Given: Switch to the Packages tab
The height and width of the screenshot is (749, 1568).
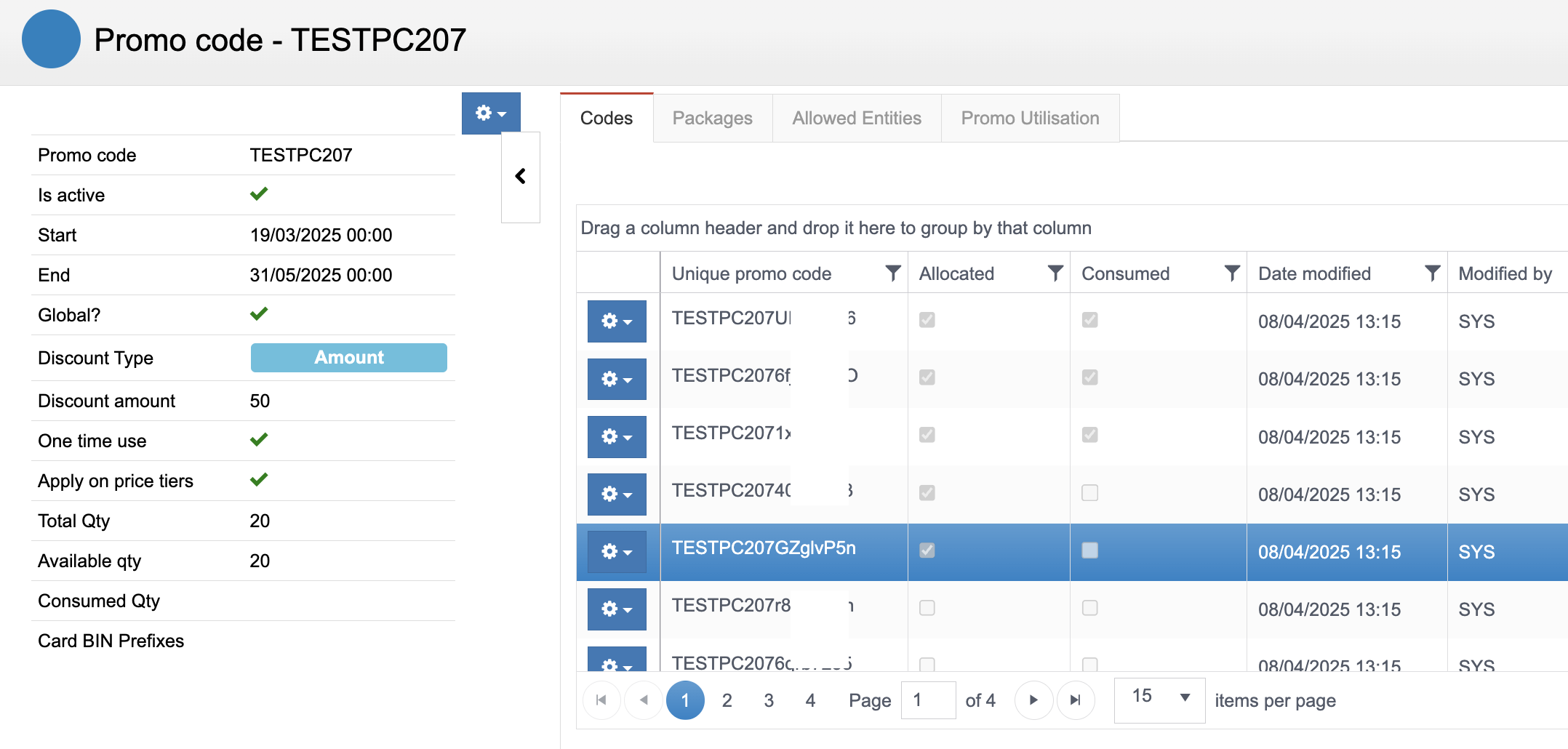Looking at the screenshot, I should (712, 119).
